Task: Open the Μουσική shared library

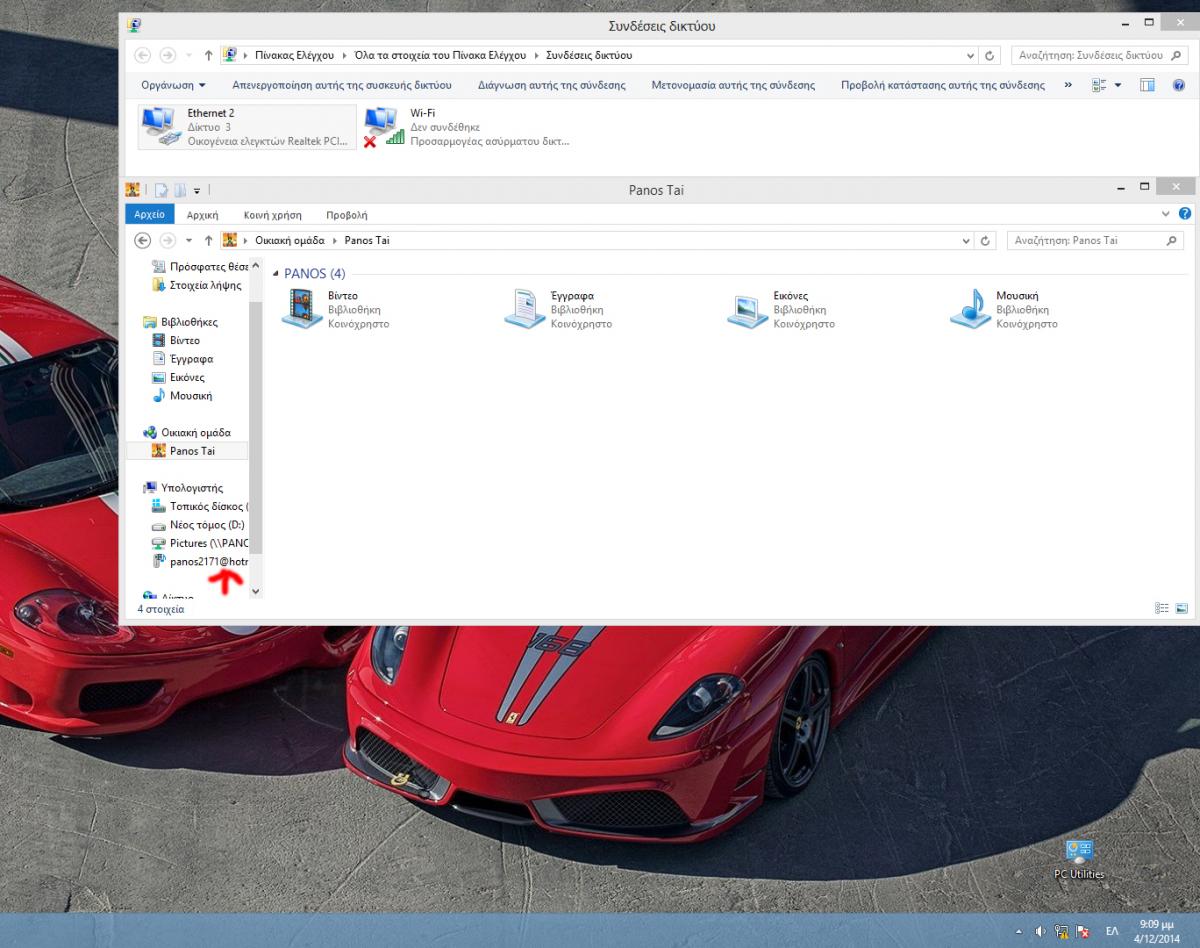Action: coord(1004,309)
